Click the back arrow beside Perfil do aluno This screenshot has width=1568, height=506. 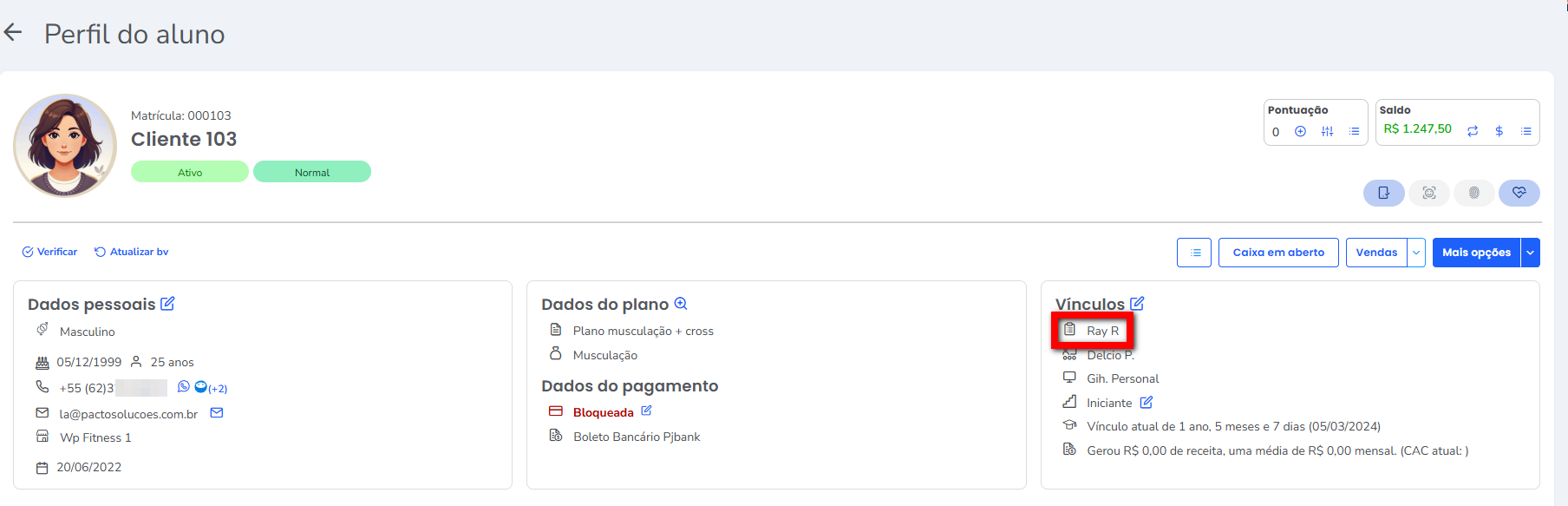(13, 33)
